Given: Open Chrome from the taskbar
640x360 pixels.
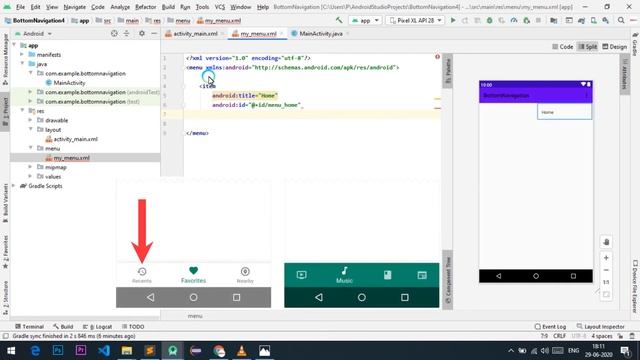Looking at the screenshot, I should click(x=219, y=351).
